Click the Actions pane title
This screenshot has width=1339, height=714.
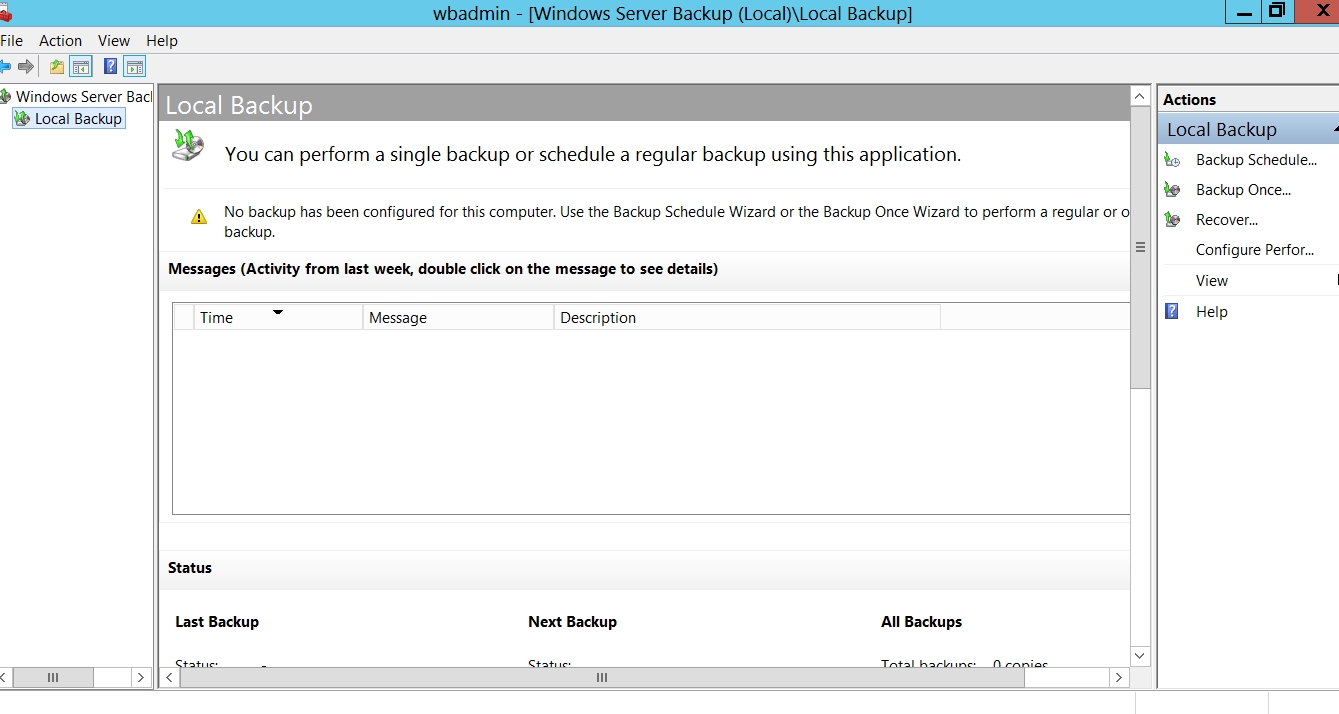[x=1189, y=100]
